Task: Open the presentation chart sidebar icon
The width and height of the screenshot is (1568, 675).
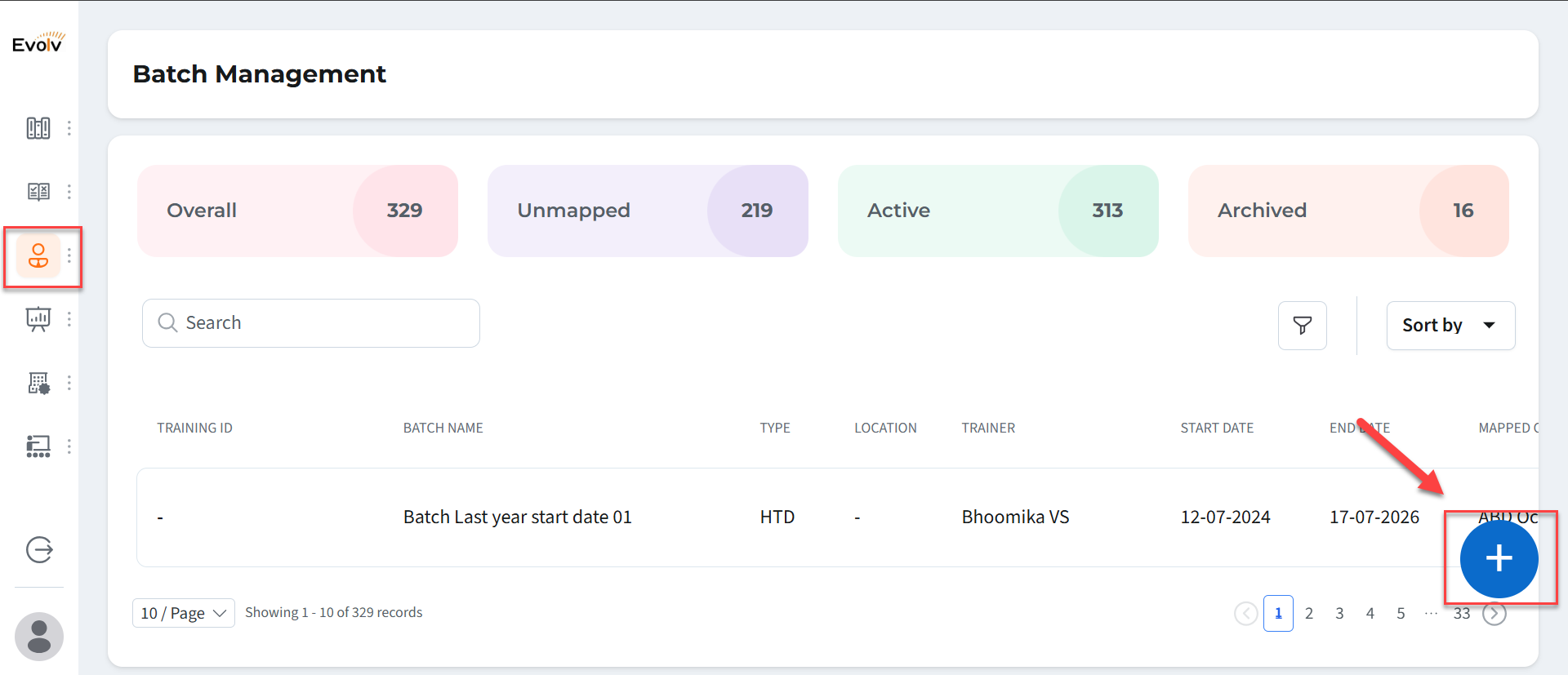Action: (x=38, y=319)
